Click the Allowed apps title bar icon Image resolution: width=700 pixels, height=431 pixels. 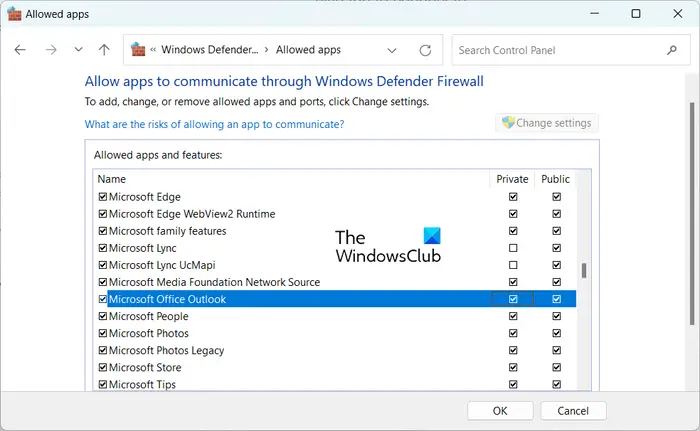click(15, 14)
